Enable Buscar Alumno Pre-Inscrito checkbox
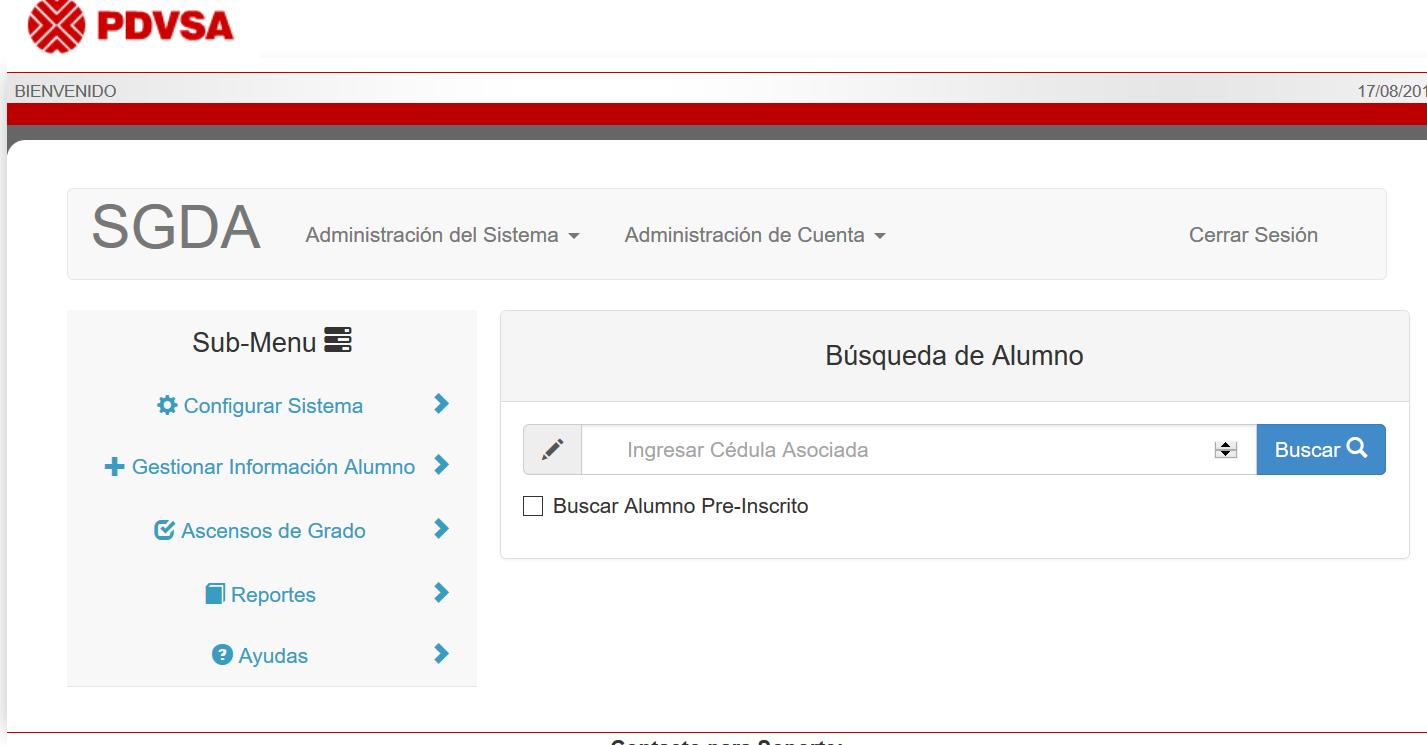 [533, 506]
